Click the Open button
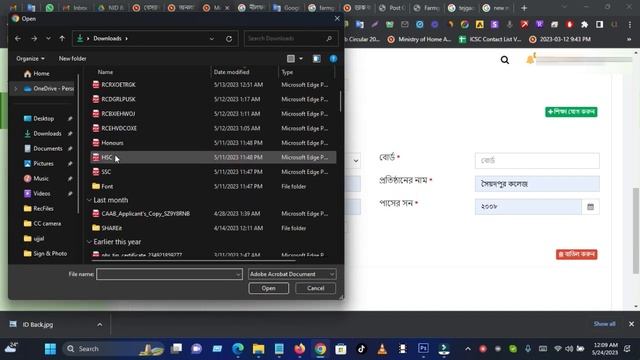Viewport: 640px width, 360px height. [x=269, y=288]
